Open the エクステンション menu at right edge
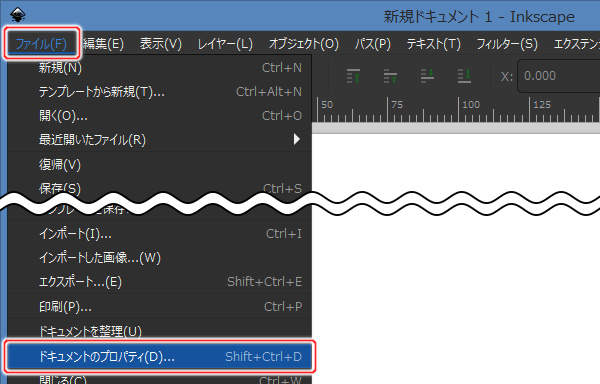The height and width of the screenshot is (384, 600). pyautogui.click(x=576, y=44)
